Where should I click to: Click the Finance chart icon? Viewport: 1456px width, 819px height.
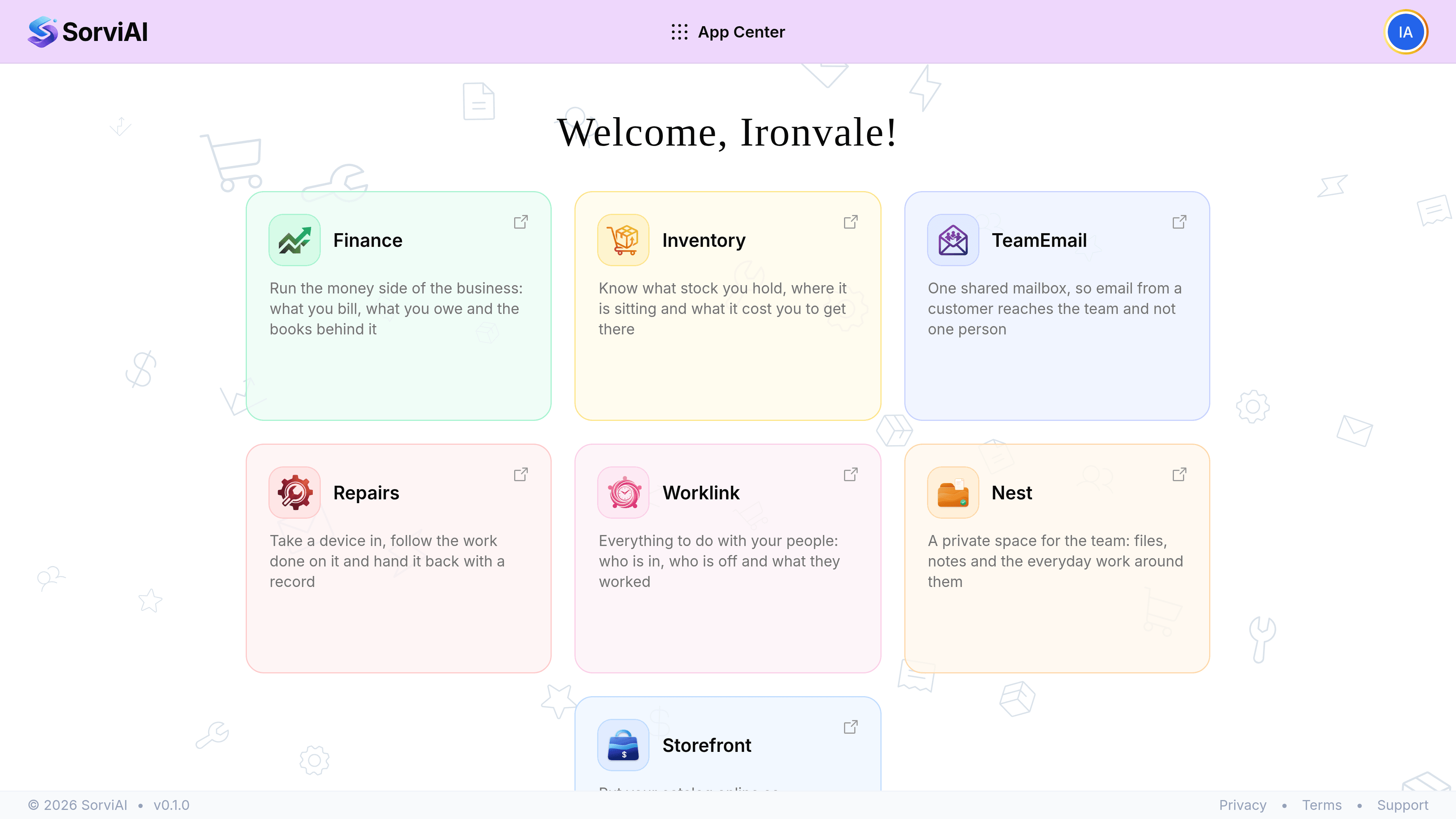point(295,240)
